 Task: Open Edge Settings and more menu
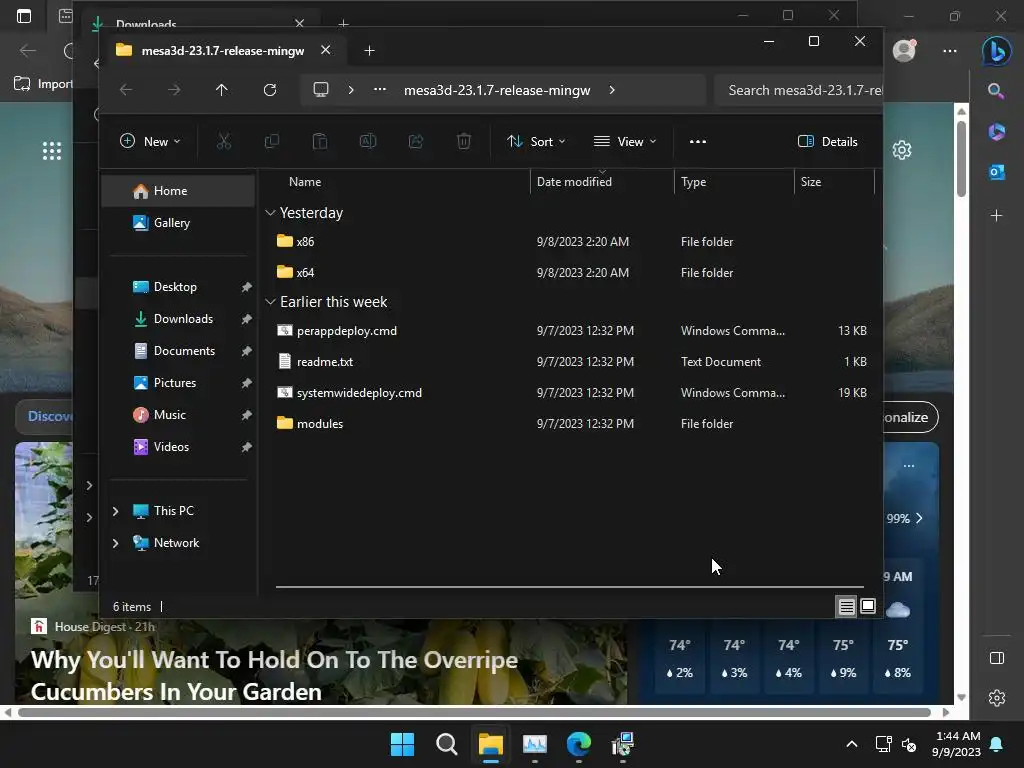click(x=950, y=51)
